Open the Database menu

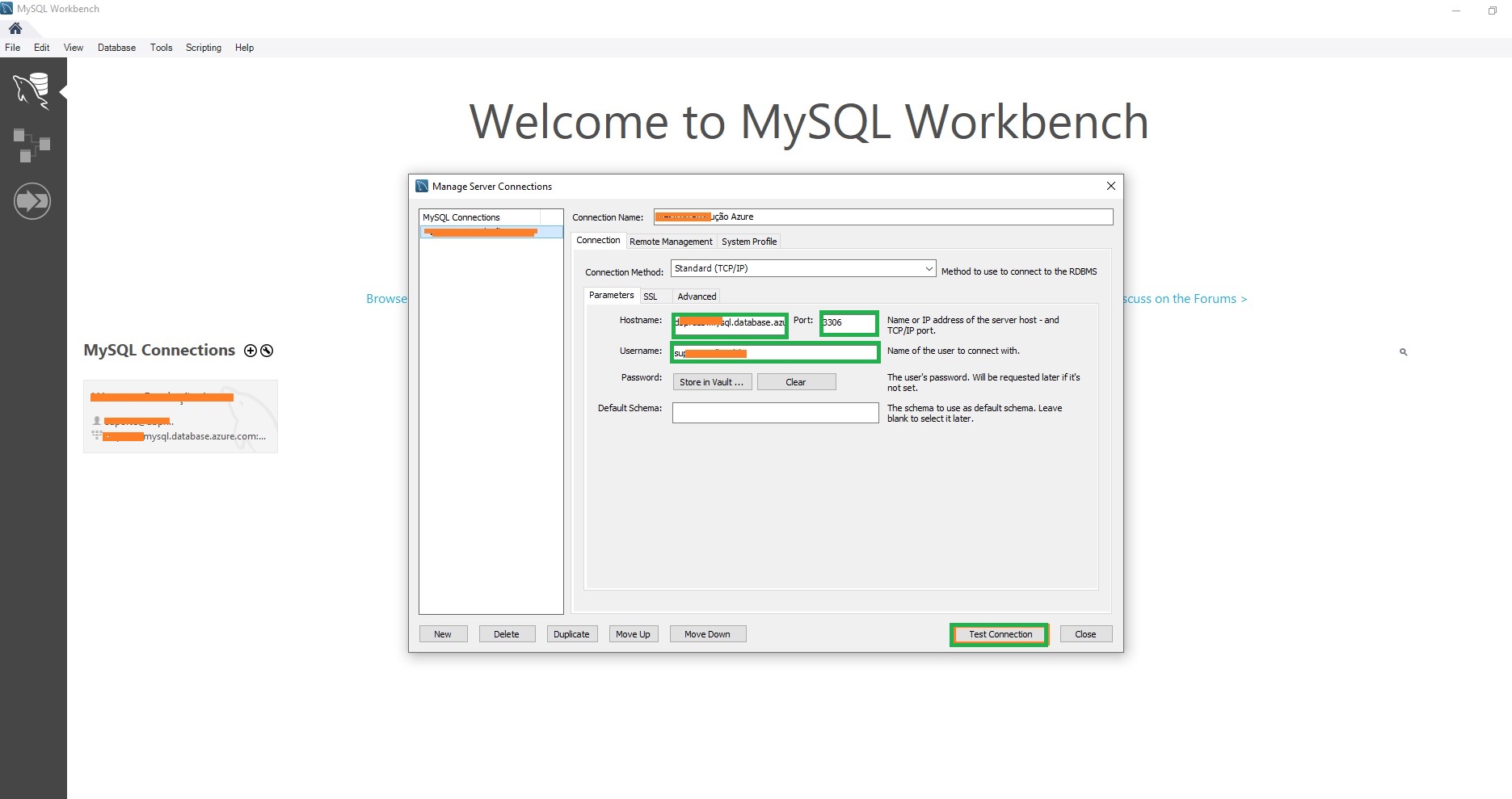[116, 48]
